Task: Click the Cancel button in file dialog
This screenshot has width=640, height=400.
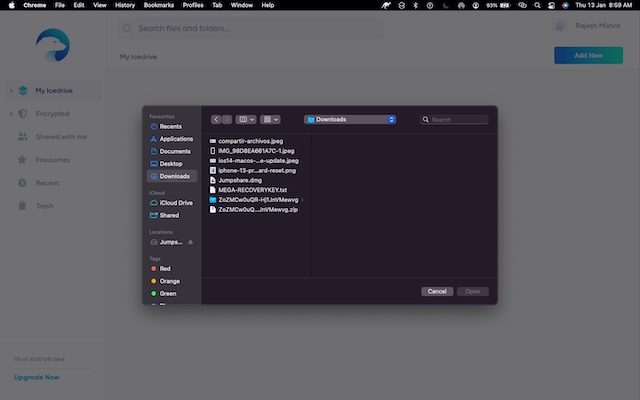Action: click(x=436, y=291)
